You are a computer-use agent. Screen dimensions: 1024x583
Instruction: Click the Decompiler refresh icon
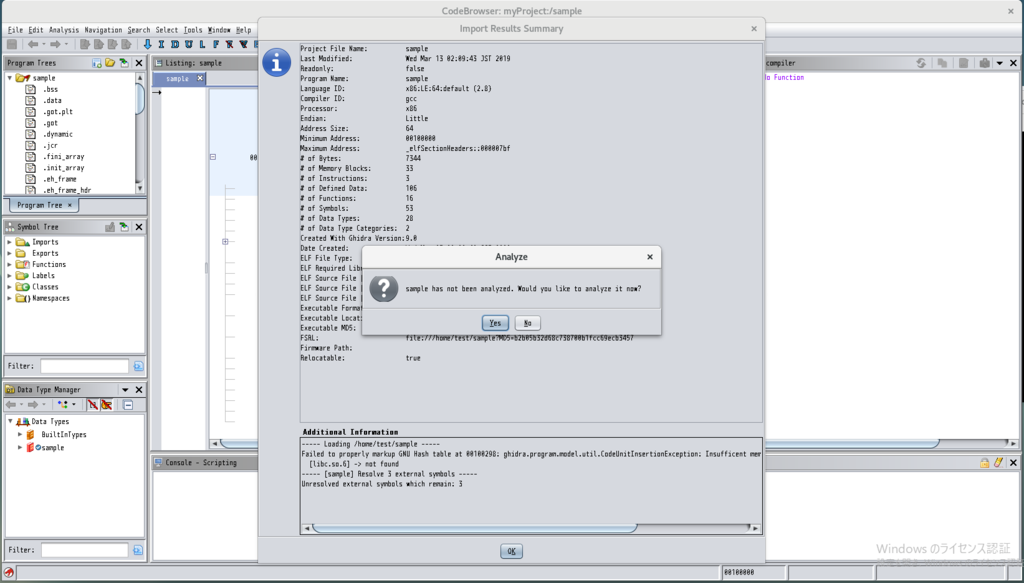pyautogui.click(x=921, y=63)
